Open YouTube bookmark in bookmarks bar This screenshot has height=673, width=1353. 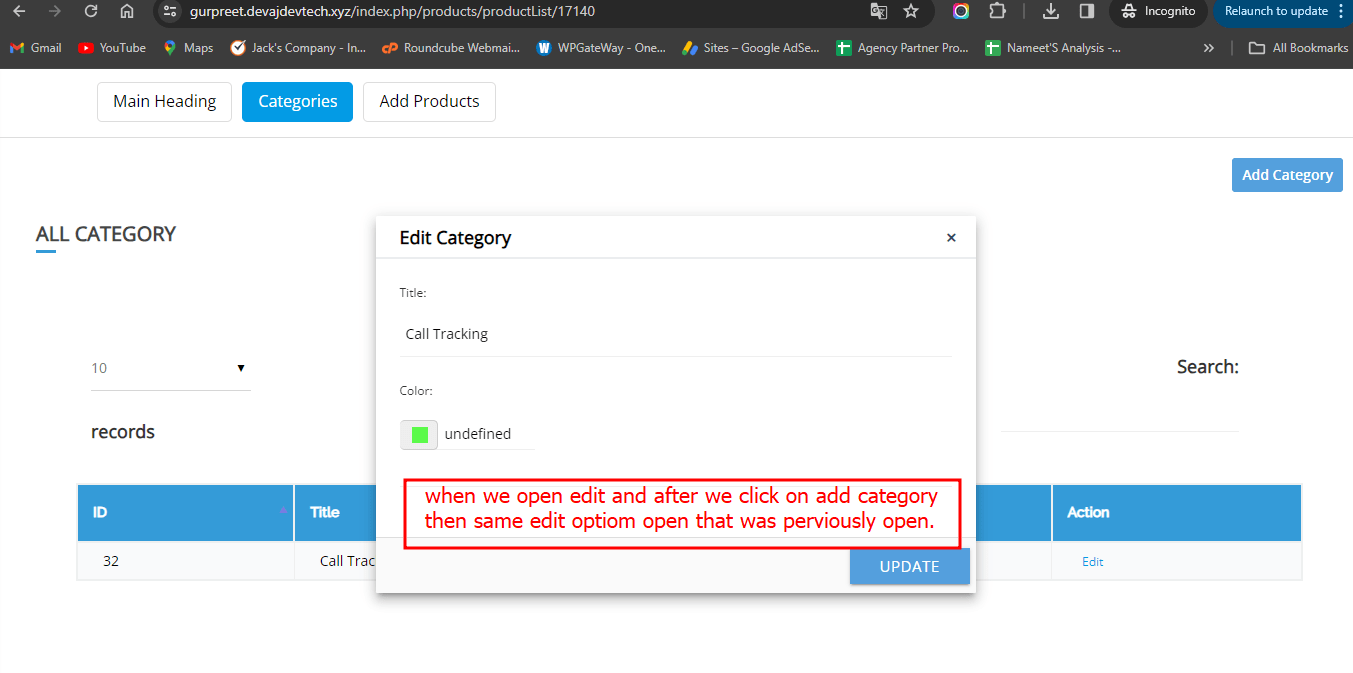(x=112, y=48)
